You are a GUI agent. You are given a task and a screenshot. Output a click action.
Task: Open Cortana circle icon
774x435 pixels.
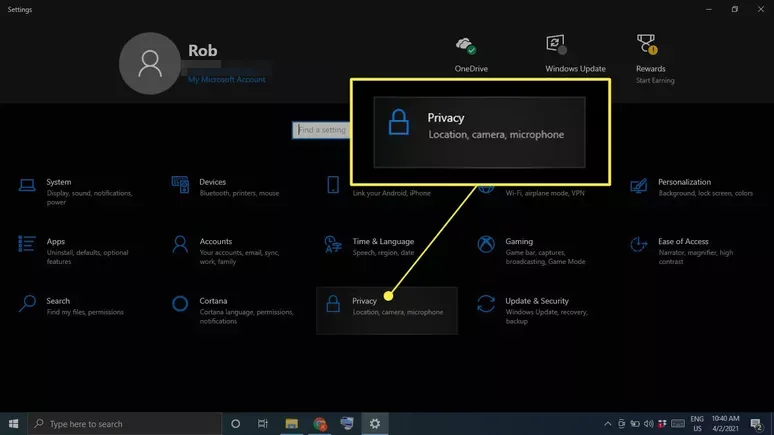coord(180,304)
